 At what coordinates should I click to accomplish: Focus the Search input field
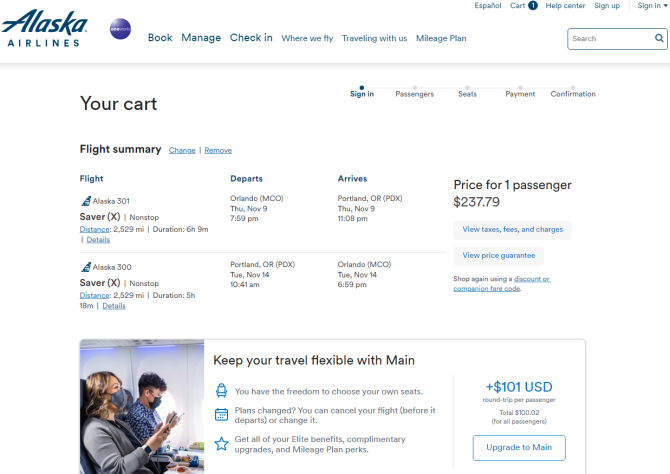click(x=611, y=38)
